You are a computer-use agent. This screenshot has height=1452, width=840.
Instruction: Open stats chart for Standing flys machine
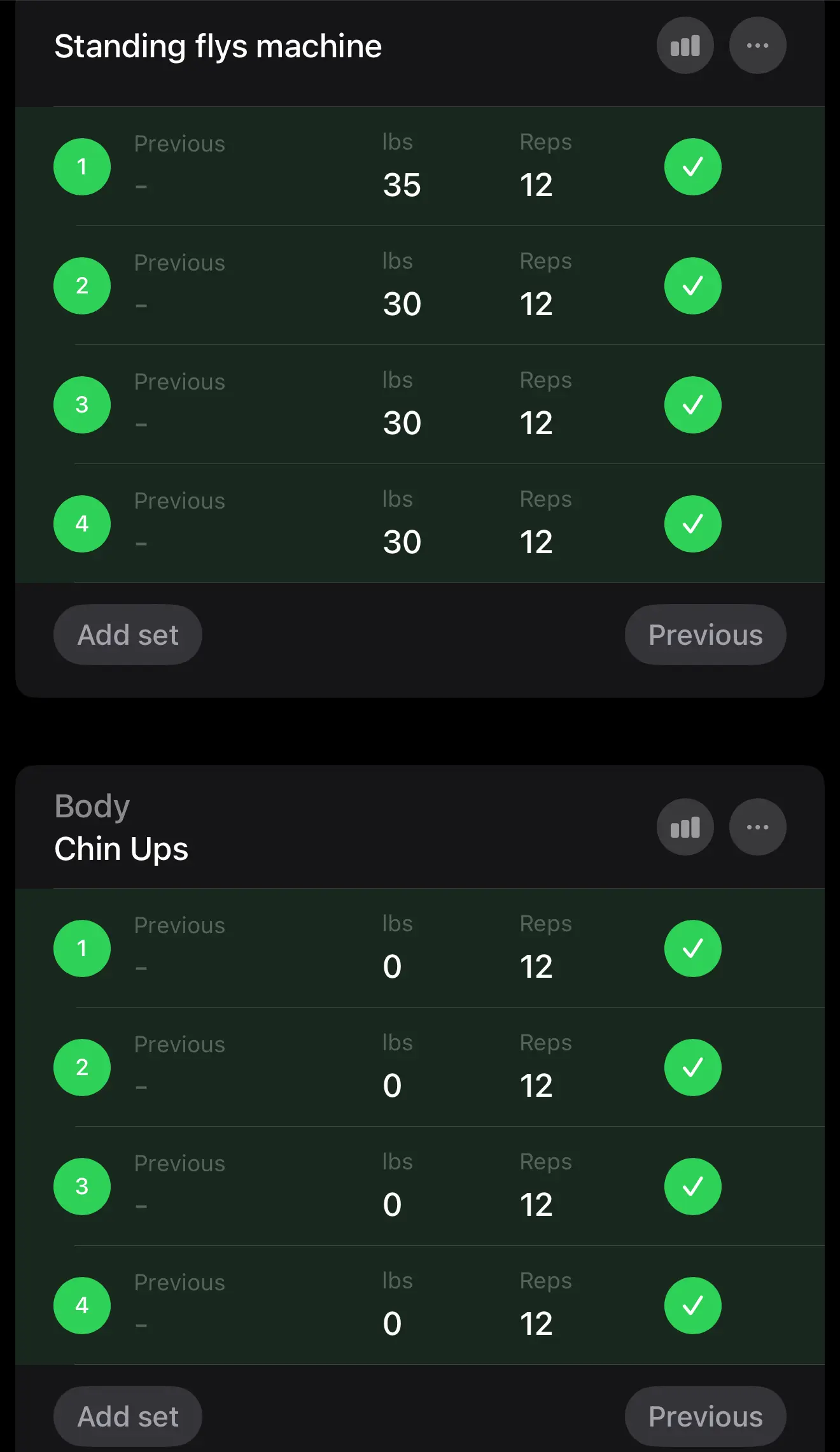(685, 46)
